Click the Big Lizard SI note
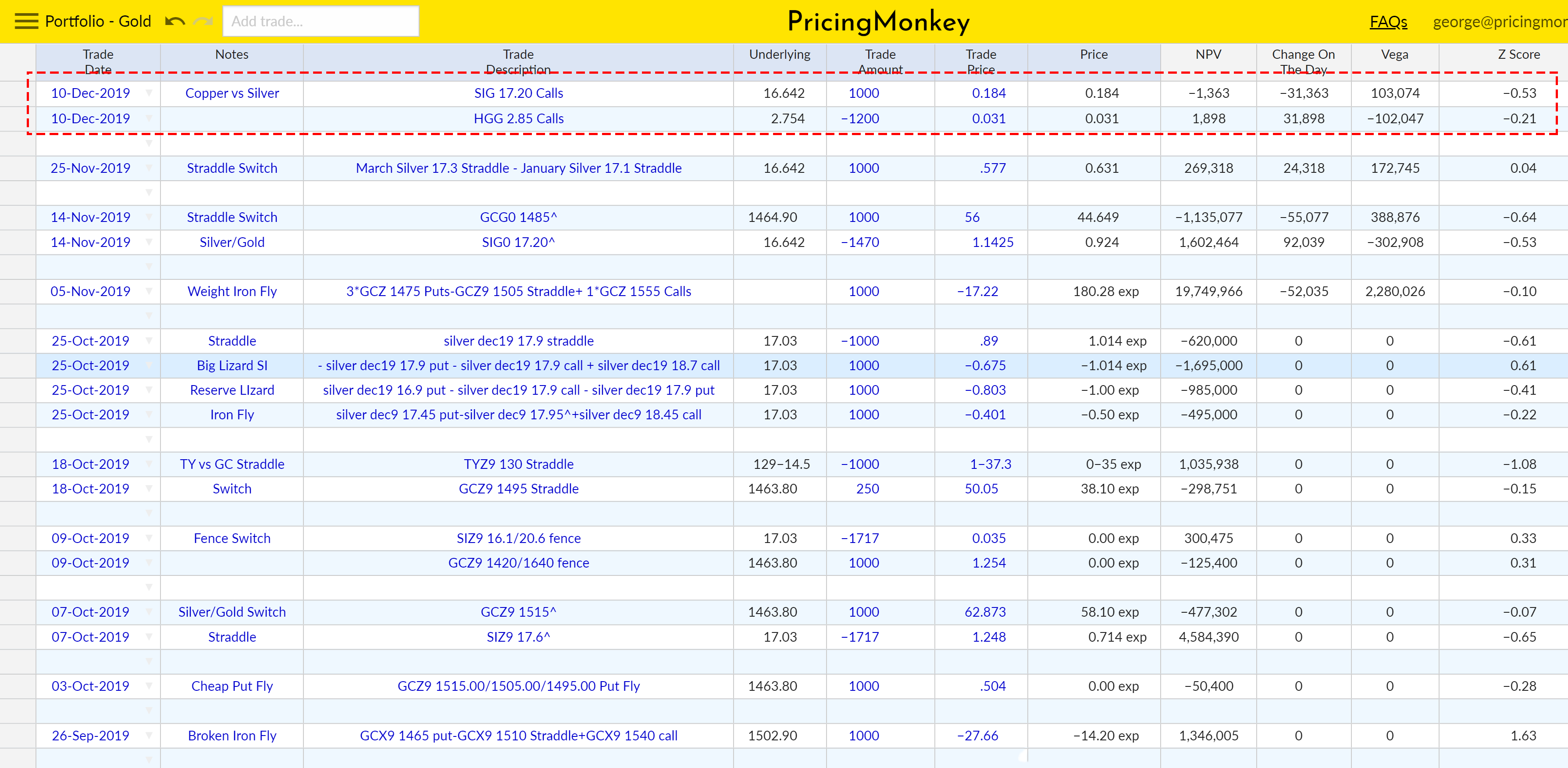Image resolution: width=1568 pixels, height=768 pixels. click(232, 365)
